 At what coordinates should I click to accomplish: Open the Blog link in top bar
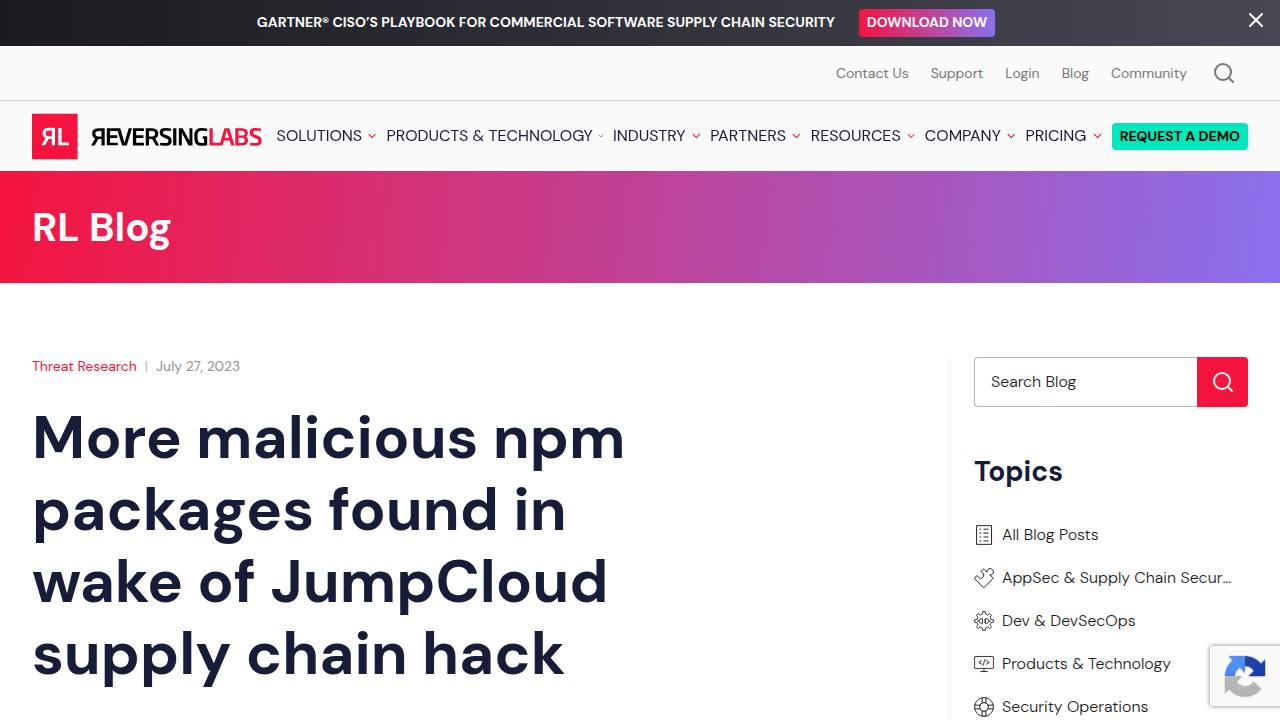coord(1075,73)
